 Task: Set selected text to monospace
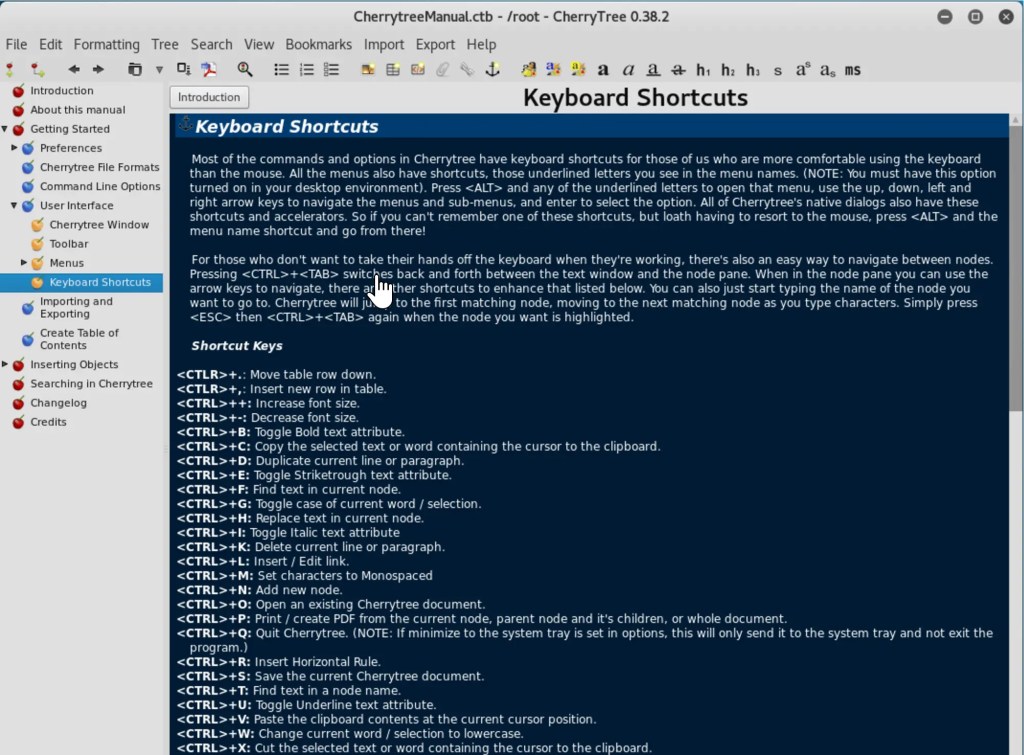click(852, 70)
